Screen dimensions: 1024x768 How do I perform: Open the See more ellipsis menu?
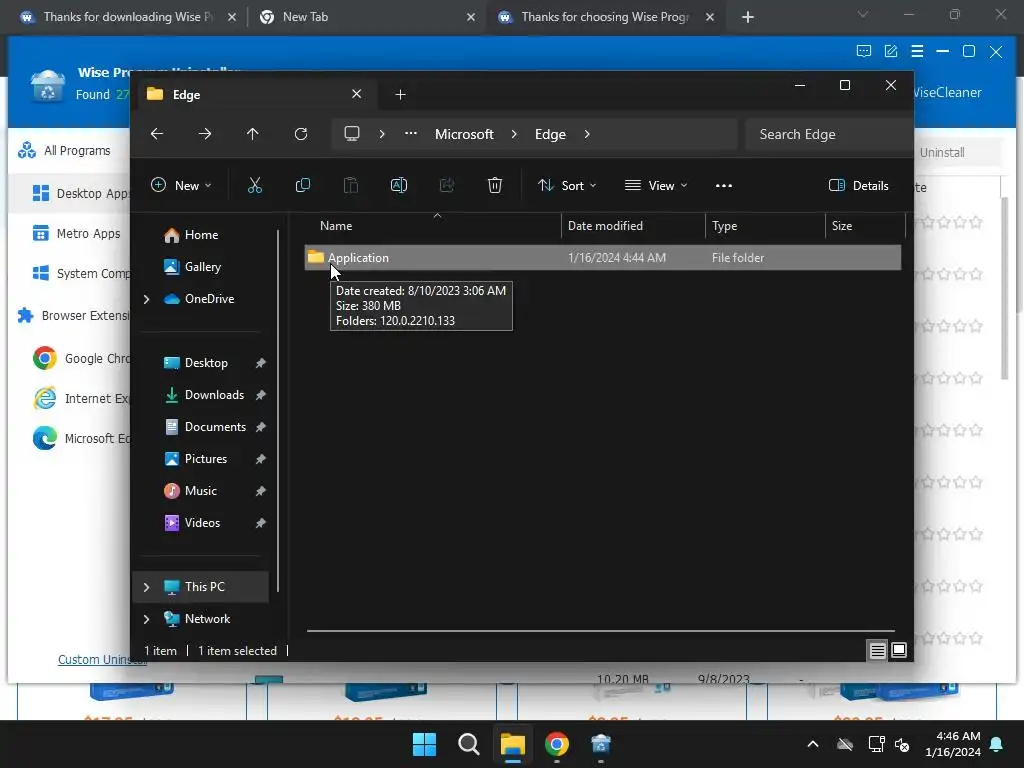tap(724, 185)
